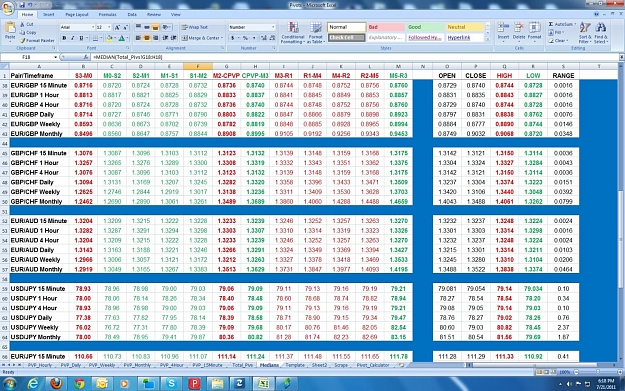625x391 pixels.
Task: Switch to the Formulas ribbon tab
Action: 108,14
